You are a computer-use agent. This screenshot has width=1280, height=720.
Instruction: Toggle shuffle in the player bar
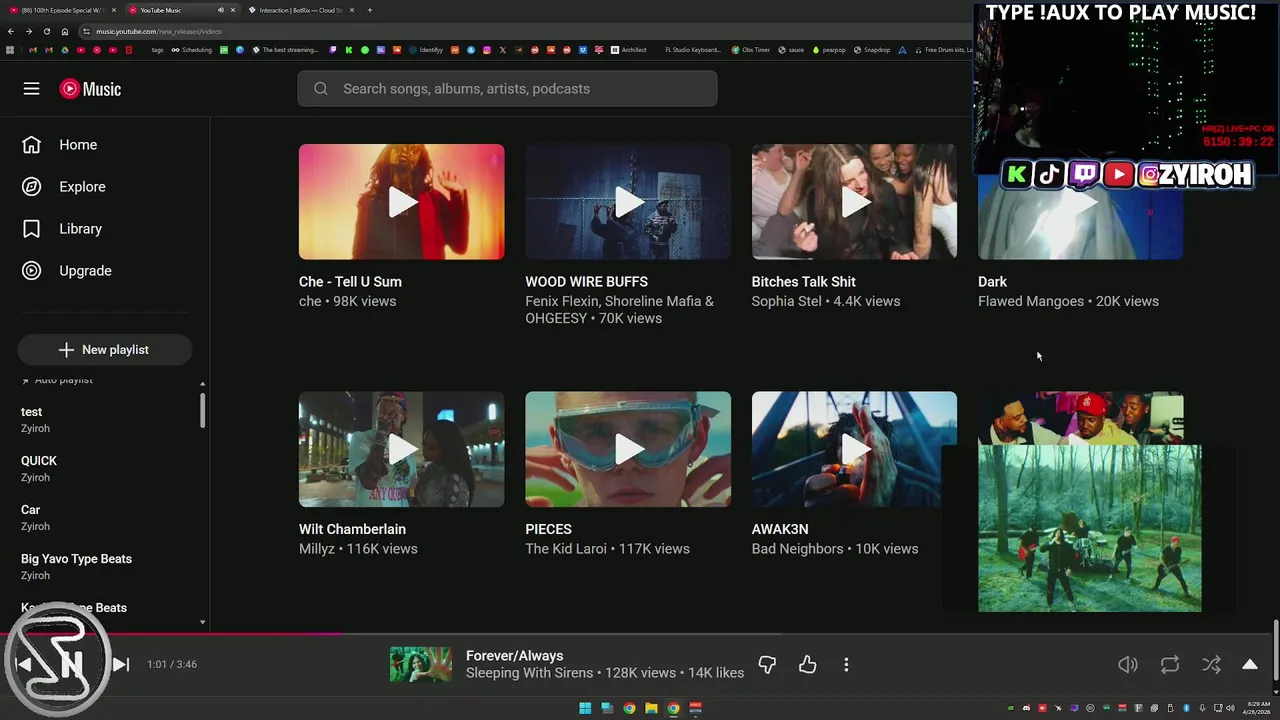(1211, 664)
